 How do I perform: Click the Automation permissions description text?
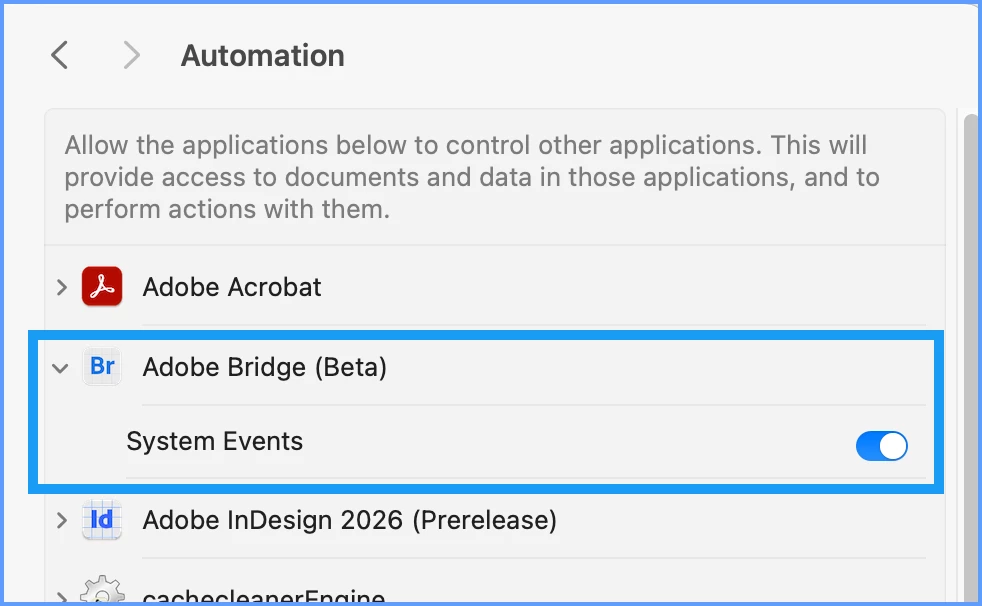(x=472, y=177)
